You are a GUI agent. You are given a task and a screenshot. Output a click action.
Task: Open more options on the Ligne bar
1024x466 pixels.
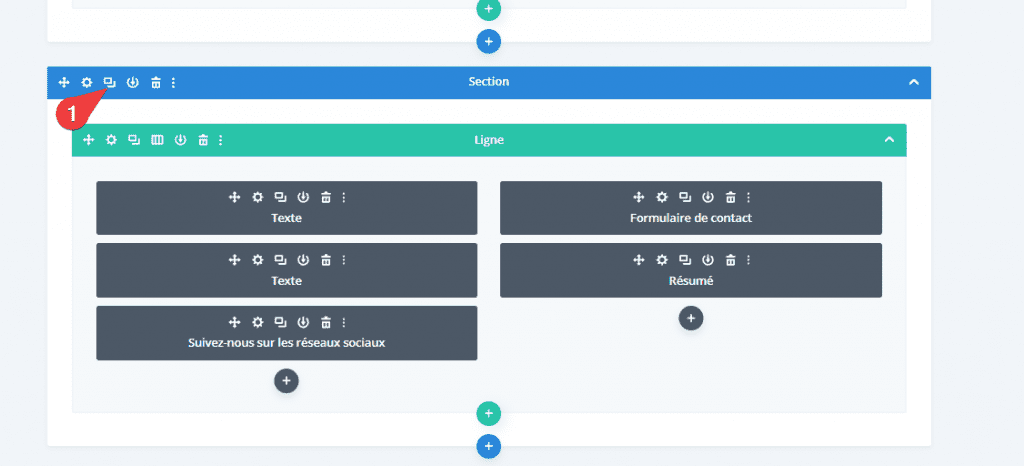(x=221, y=140)
